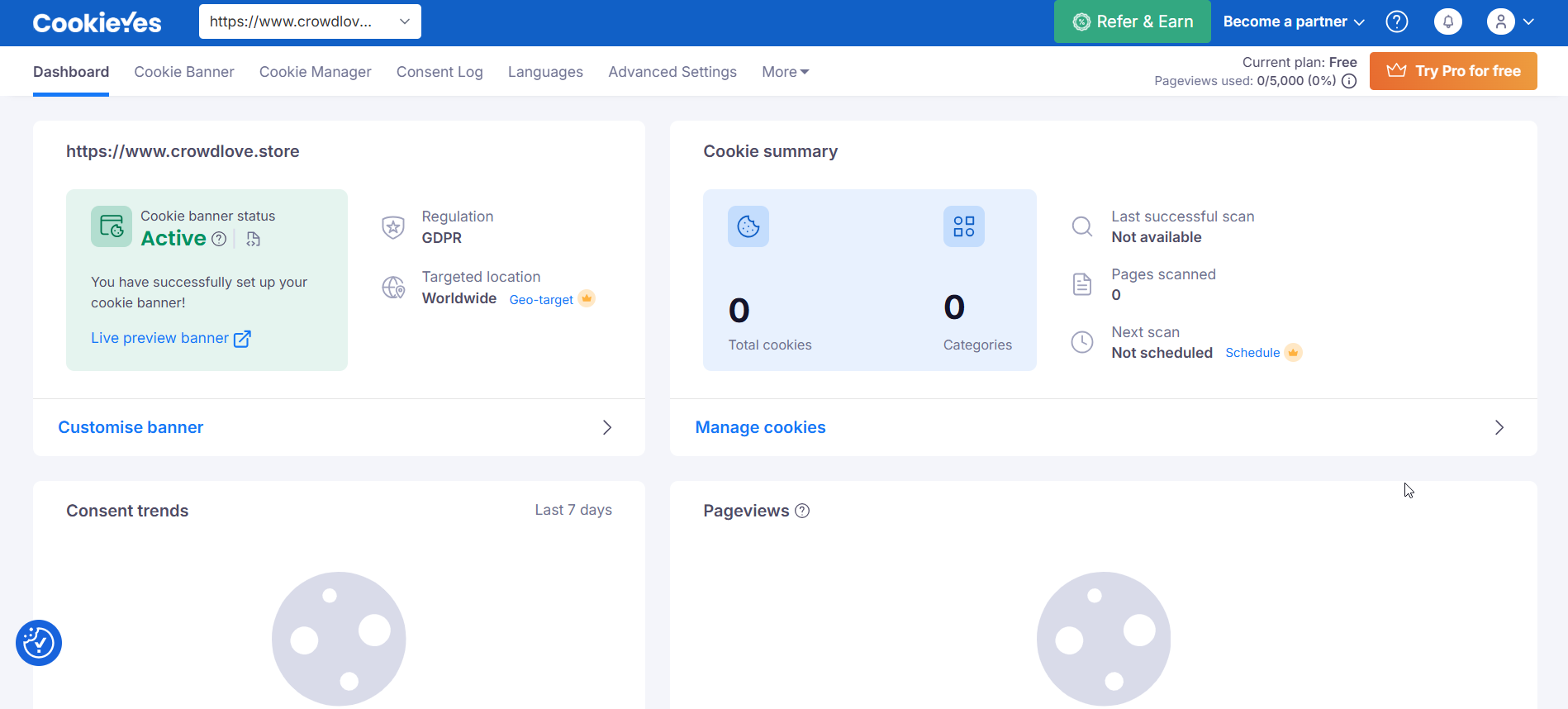
Task: Click the 'https://www.crowdlove.store' card heading
Action: pos(183,151)
